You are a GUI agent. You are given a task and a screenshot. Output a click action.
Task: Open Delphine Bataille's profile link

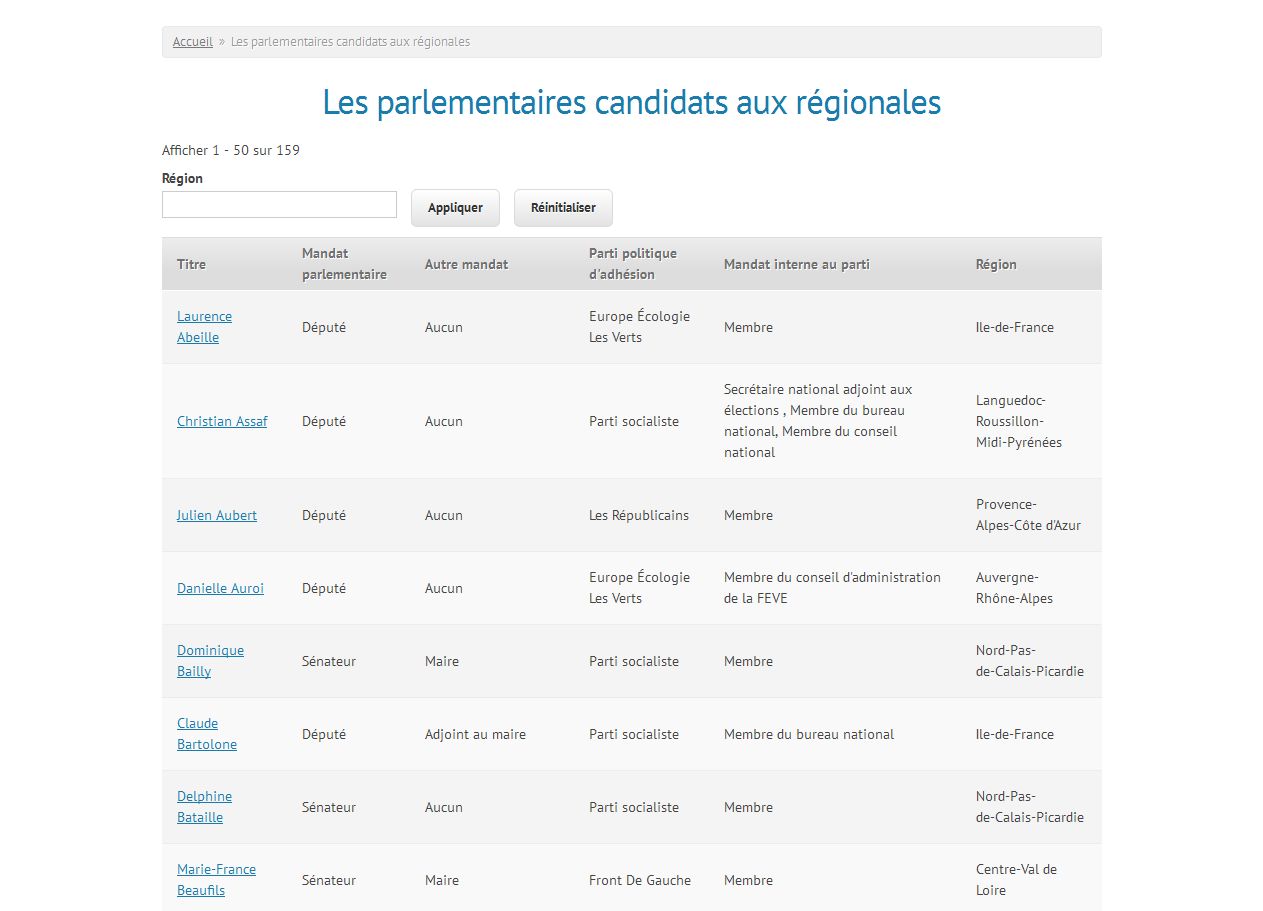(x=204, y=807)
